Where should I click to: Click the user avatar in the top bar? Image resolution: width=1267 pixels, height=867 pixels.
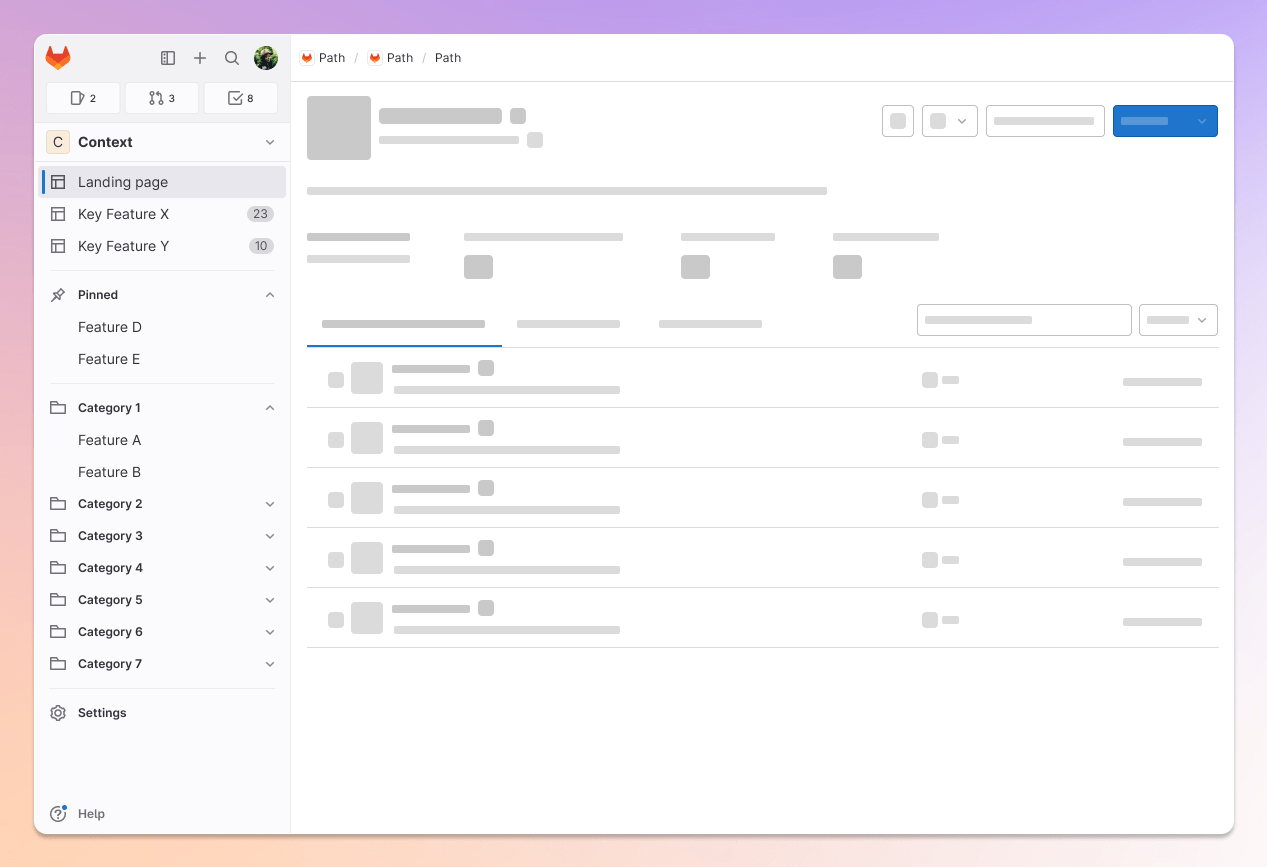click(x=266, y=57)
